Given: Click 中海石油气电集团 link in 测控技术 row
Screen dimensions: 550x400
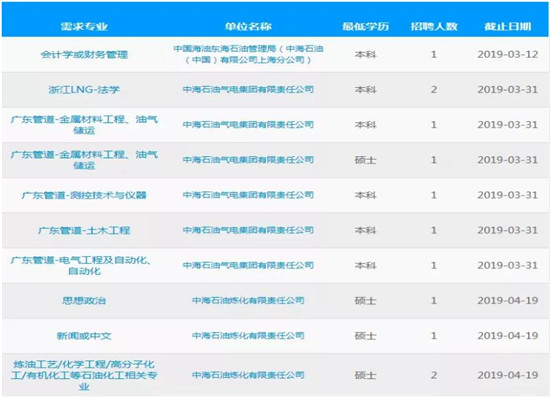Looking at the screenshot, I should coord(248,195).
